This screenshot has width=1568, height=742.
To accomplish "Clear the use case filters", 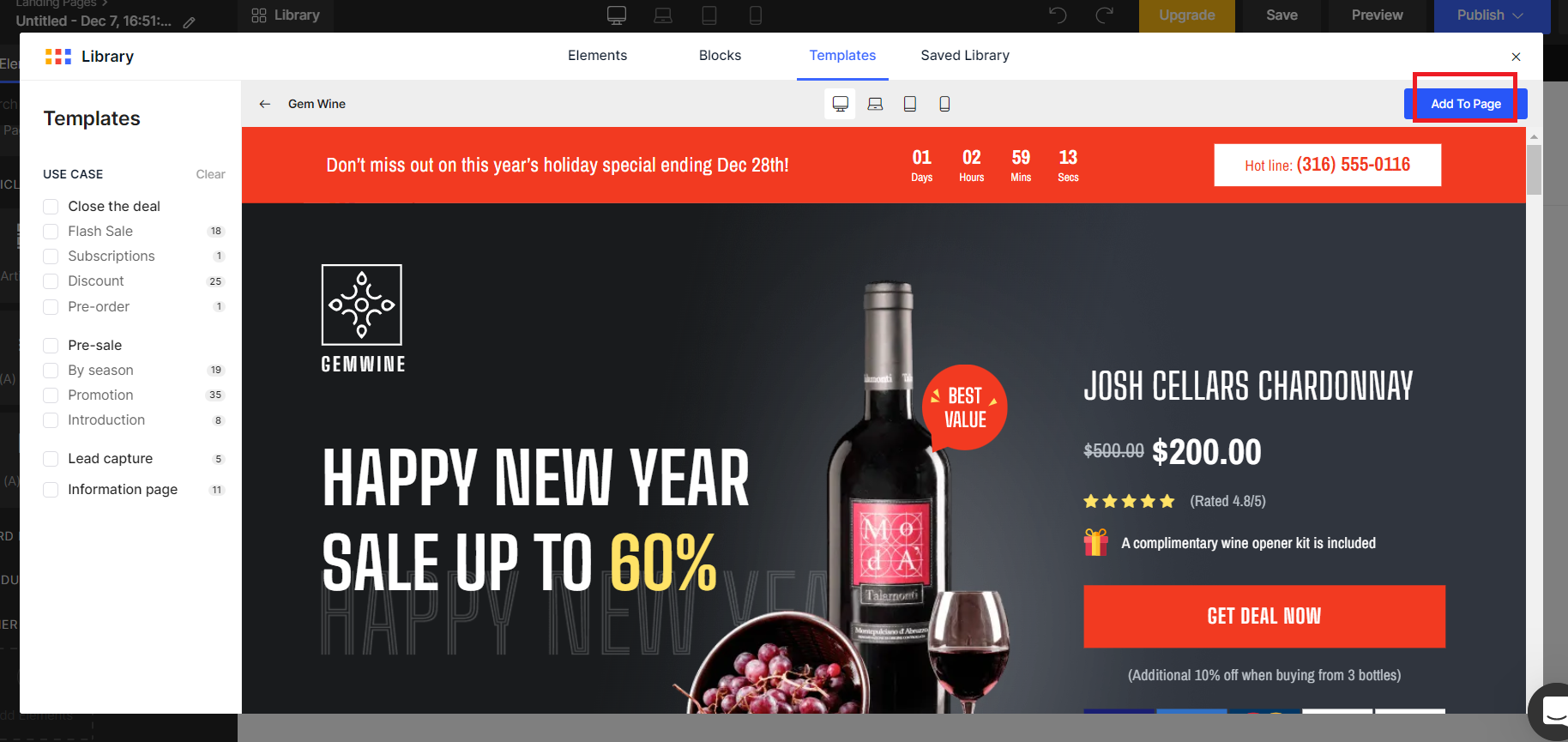I will click(x=210, y=174).
